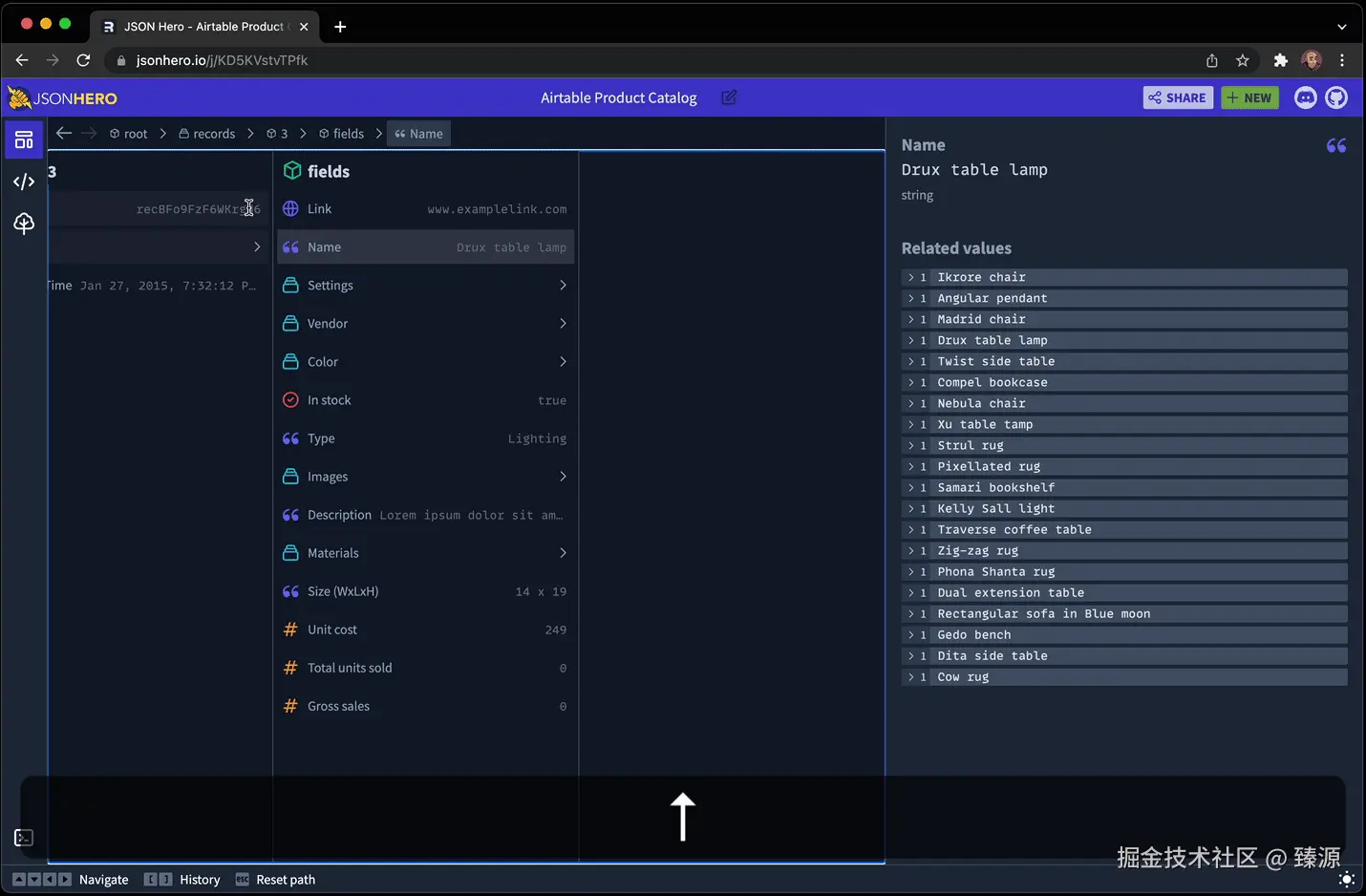1366x896 pixels.
Task: Select the Total units sold row
Action: [426, 668]
